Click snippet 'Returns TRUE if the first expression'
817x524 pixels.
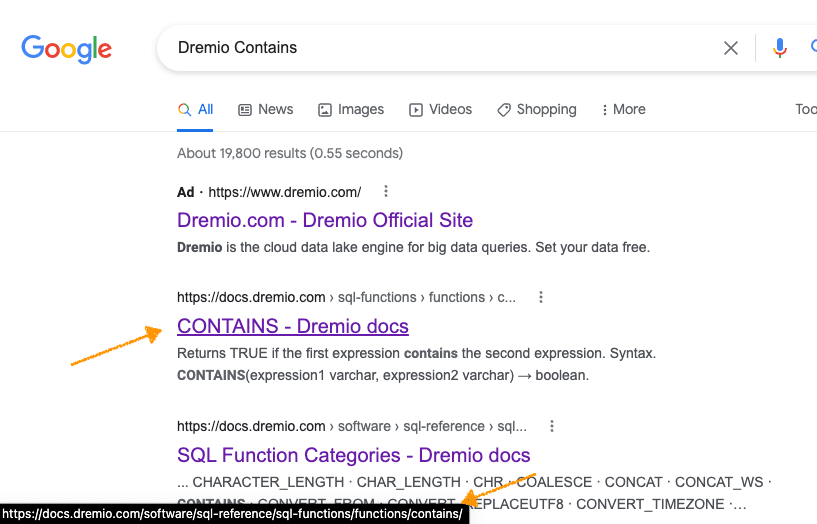pos(416,353)
